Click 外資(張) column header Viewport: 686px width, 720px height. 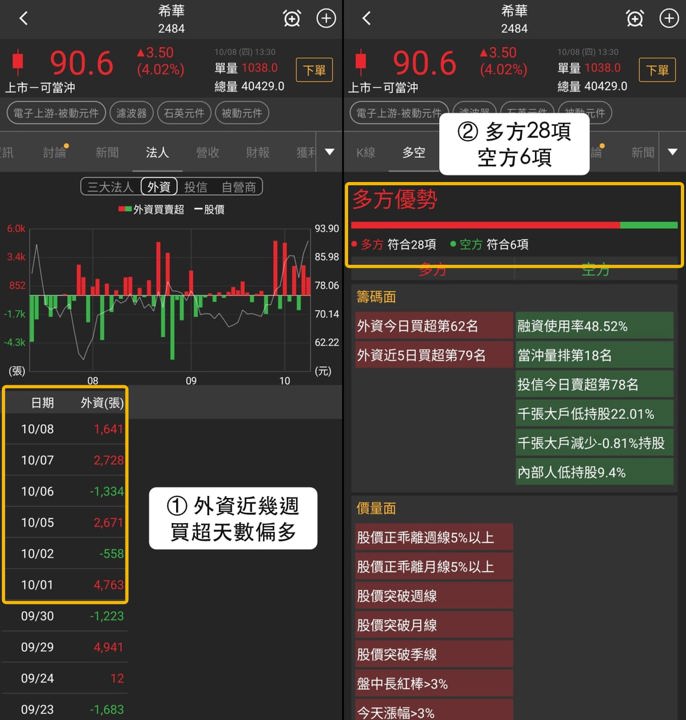click(102, 403)
